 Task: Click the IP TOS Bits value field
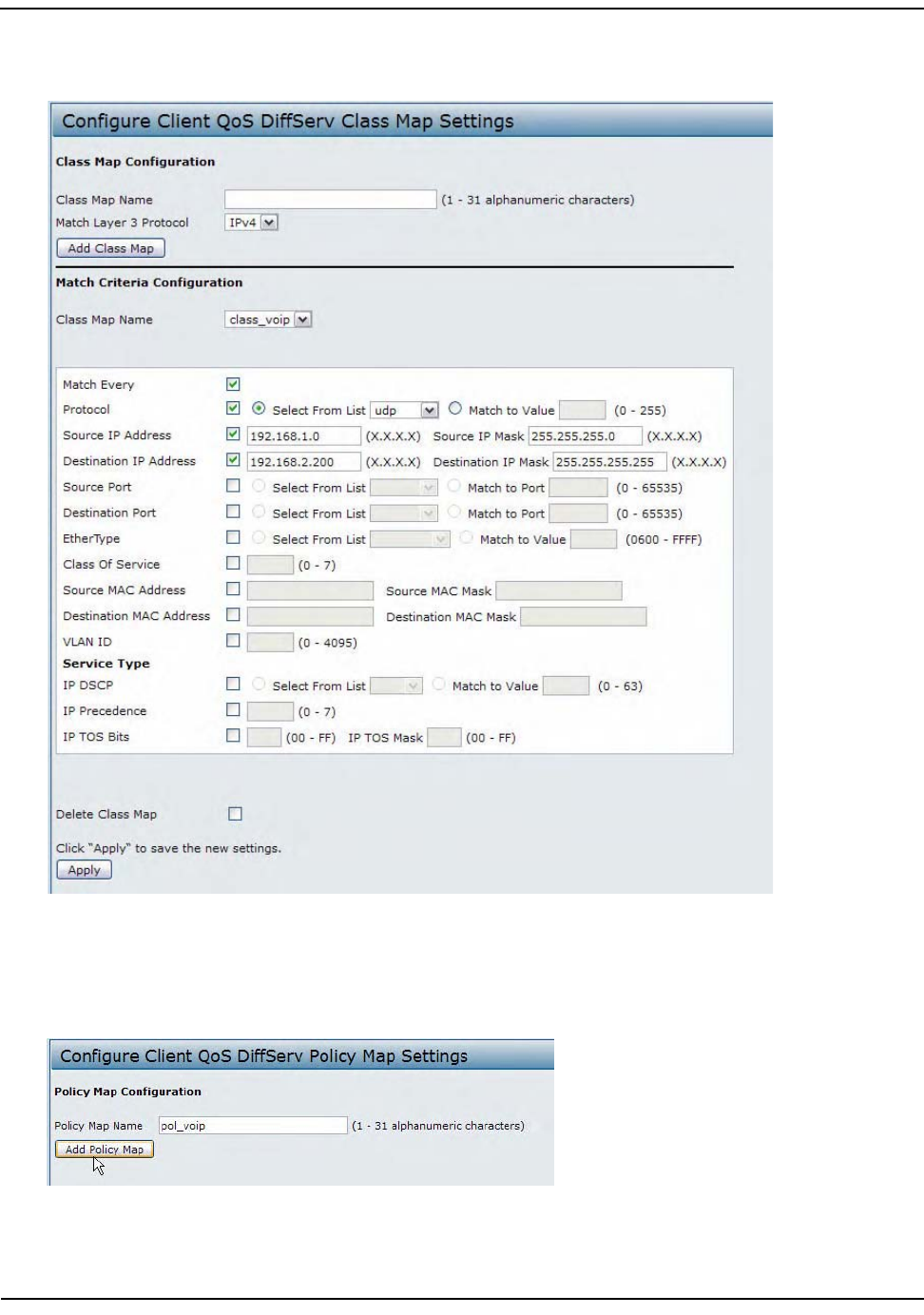click(264, 737)
